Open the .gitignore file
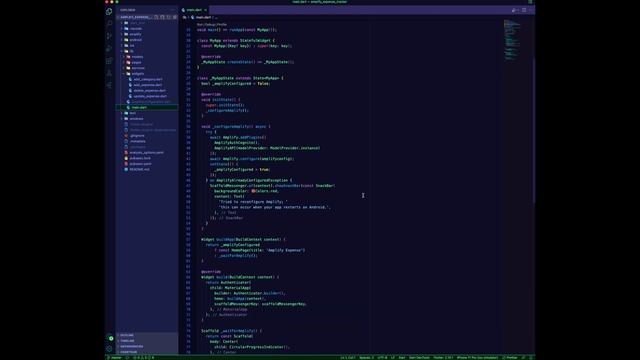This screenshot has height=360, width=640. tap(137, 136)
